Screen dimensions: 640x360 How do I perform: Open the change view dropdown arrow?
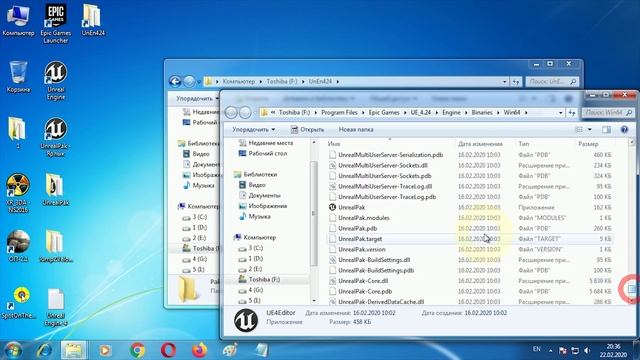589,129
